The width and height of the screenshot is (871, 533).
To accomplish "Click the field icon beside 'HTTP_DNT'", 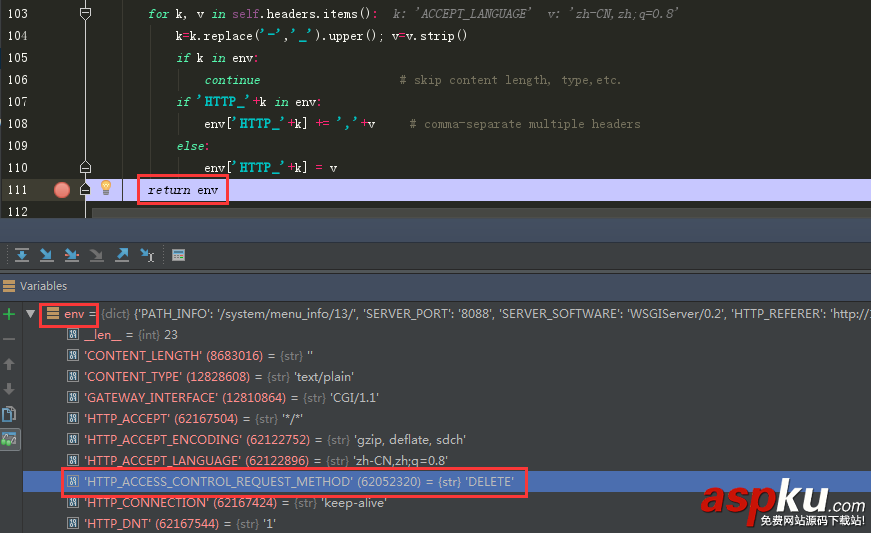I will (73, 523).
